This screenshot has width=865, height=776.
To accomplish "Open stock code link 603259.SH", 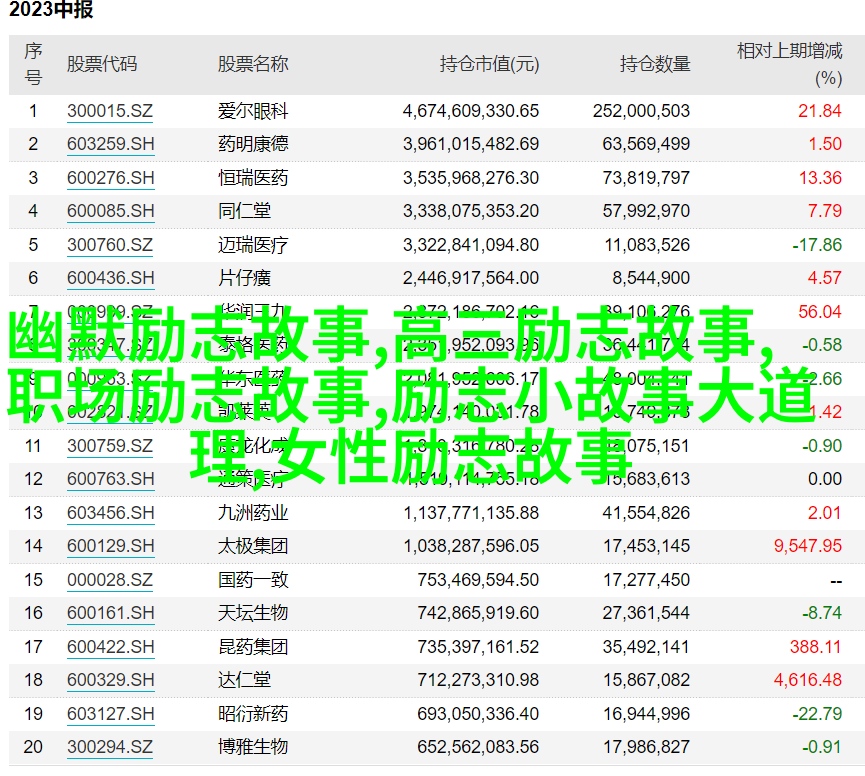I will tap(110, 144).
